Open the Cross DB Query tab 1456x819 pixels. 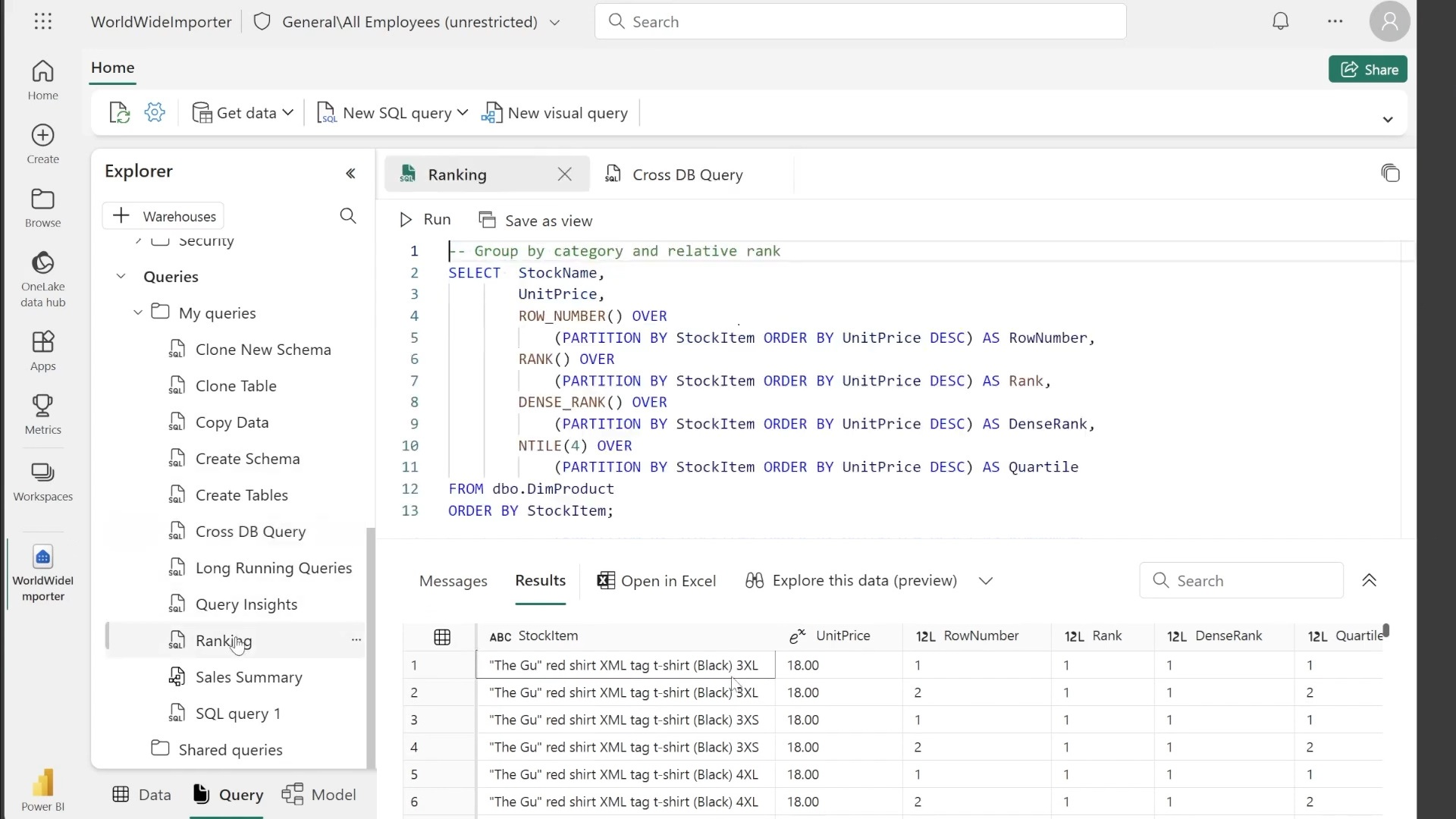coord(686,174)
